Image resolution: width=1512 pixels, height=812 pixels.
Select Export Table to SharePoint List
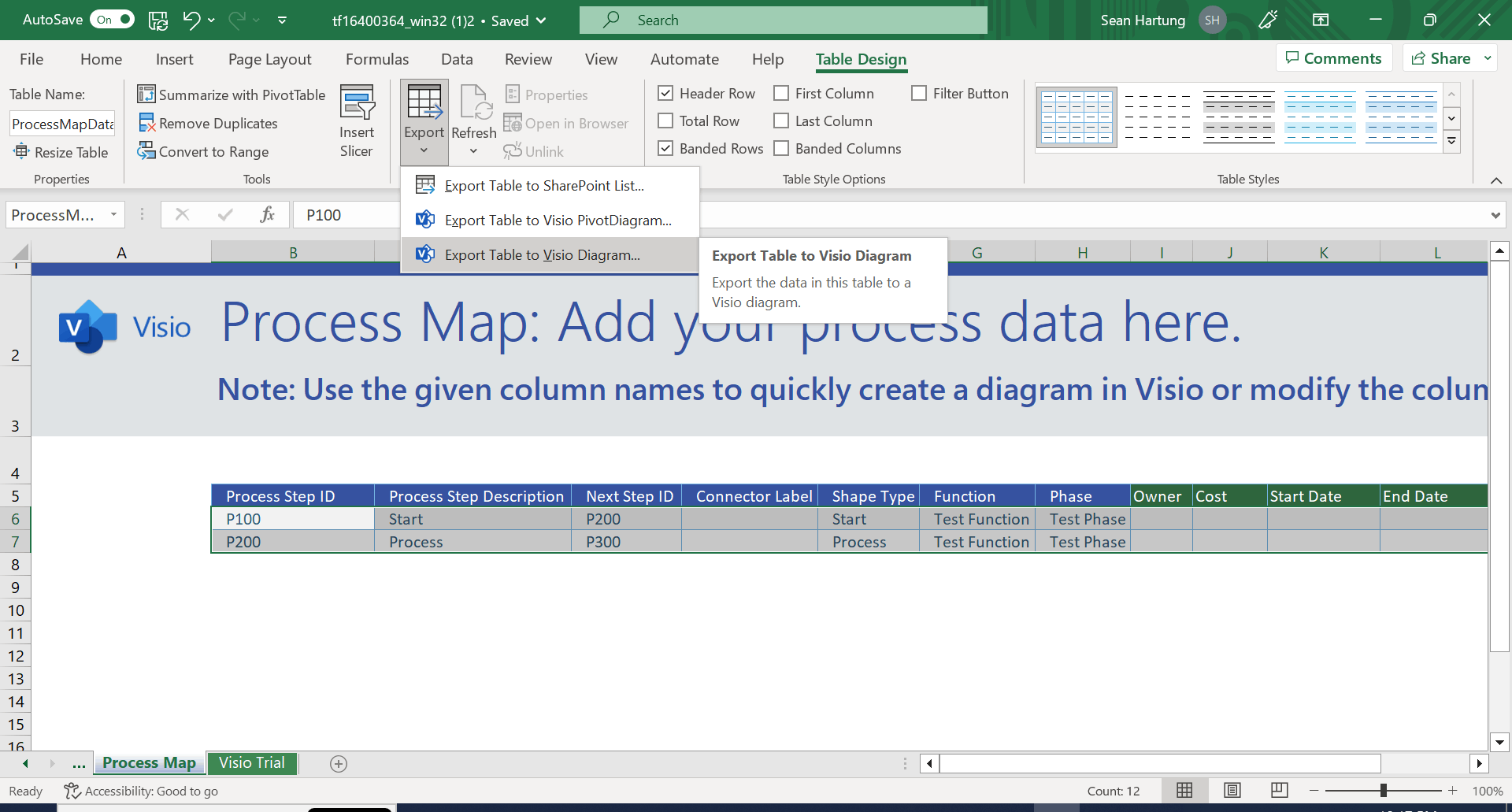550,185
